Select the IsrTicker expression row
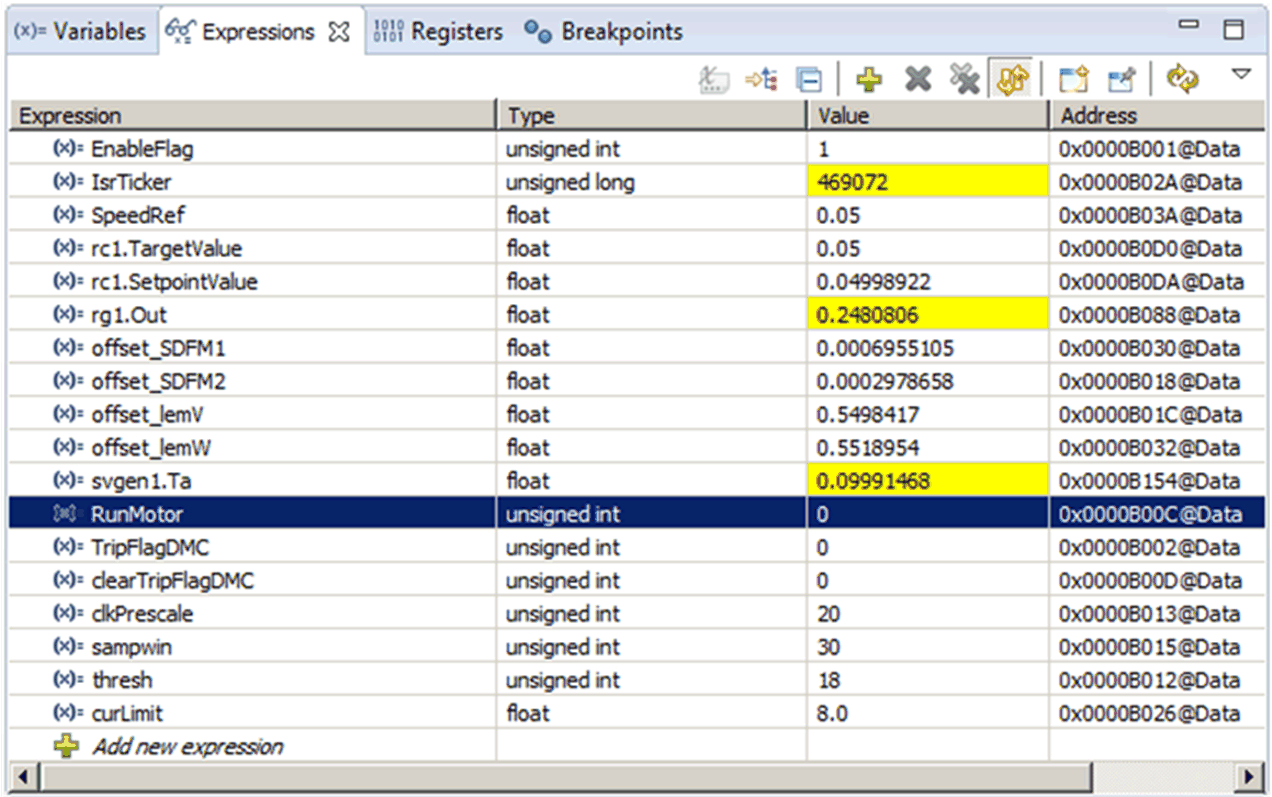The image size is (1272, 797). (x=130, y=182)
